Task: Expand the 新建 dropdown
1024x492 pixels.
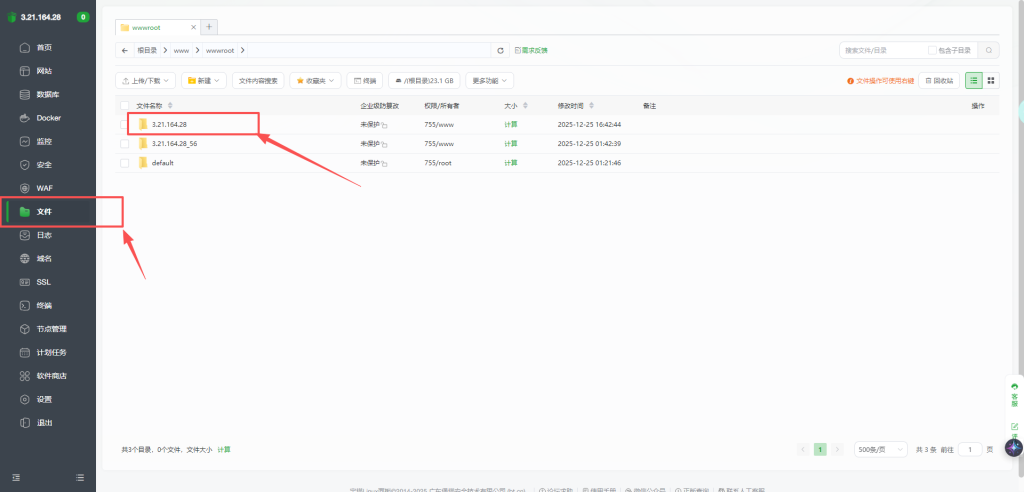Action: 204,80
